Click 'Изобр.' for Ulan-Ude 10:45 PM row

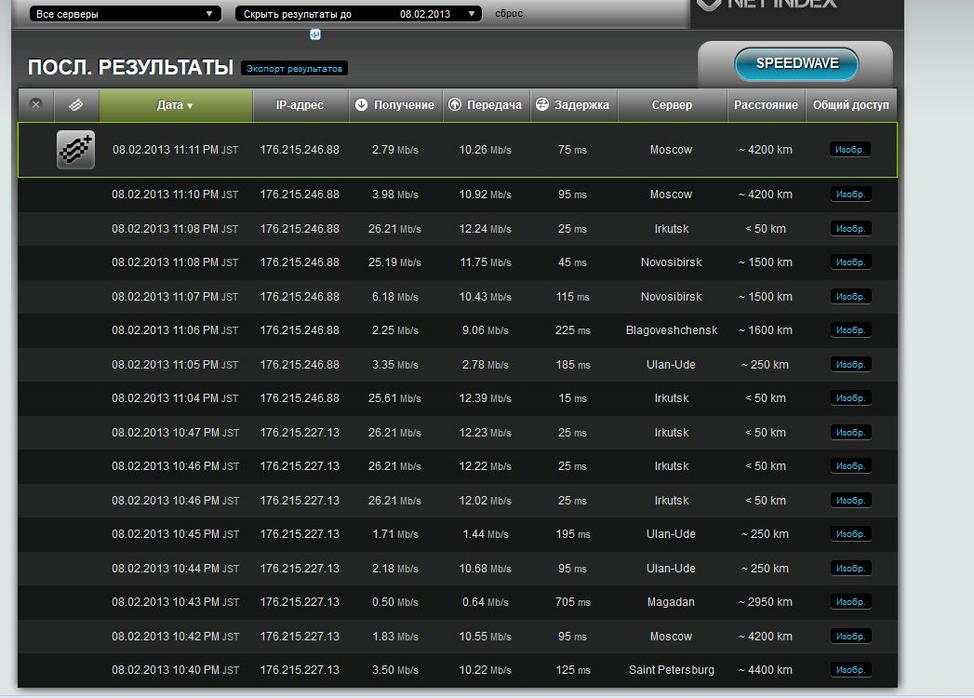pos(850,534)
